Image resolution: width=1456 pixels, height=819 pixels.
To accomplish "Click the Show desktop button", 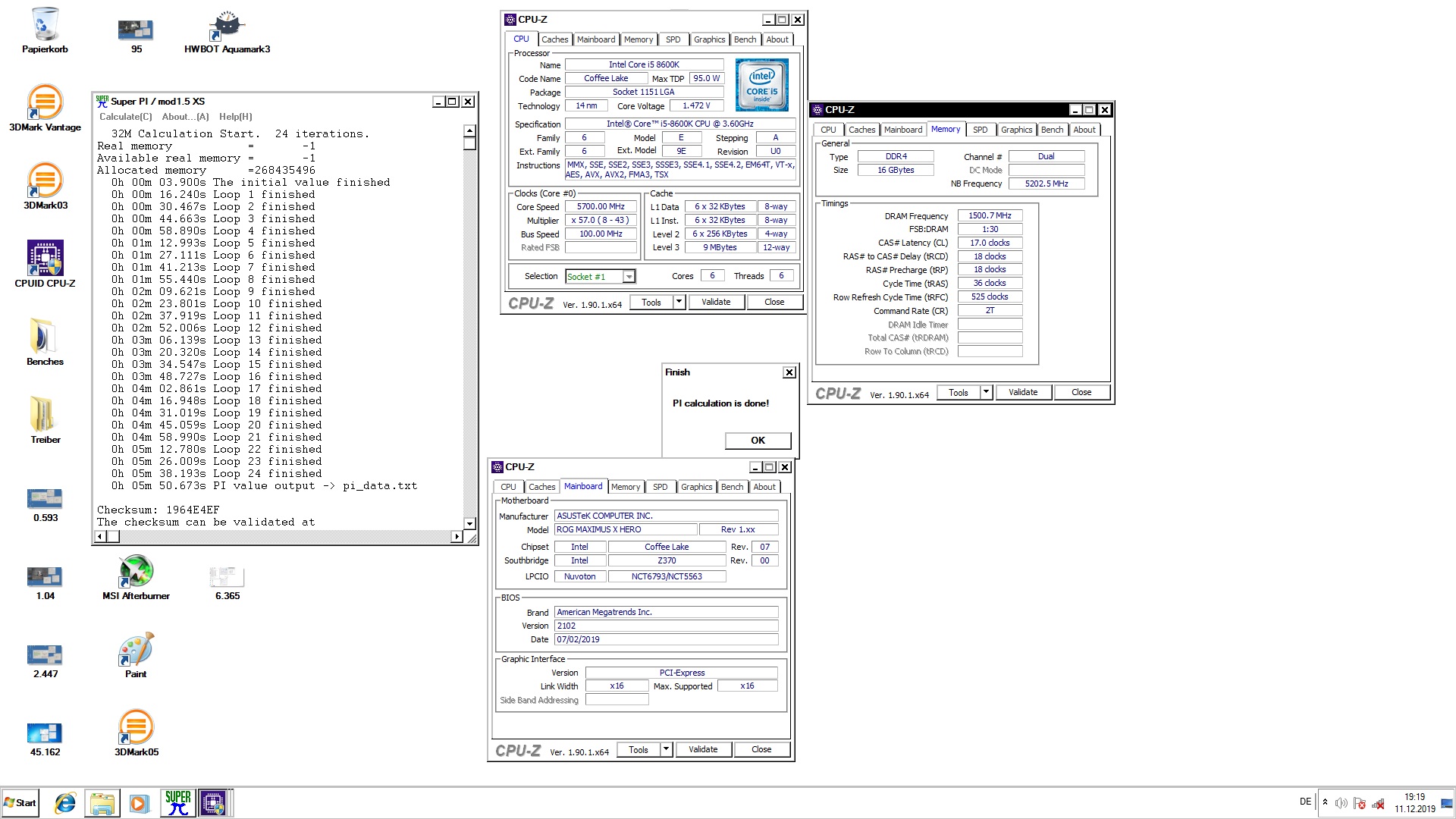I will [1448, 803].
